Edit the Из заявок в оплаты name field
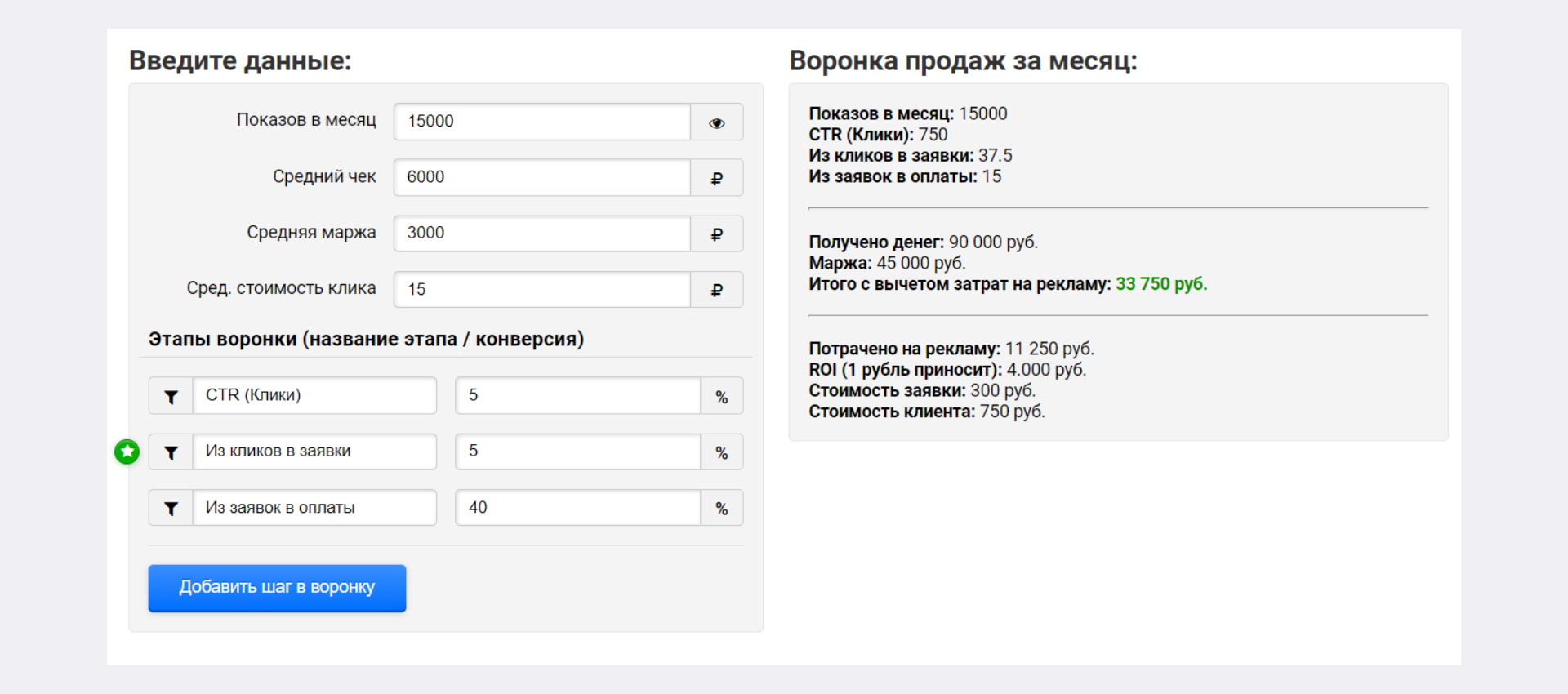 [314, 507]
